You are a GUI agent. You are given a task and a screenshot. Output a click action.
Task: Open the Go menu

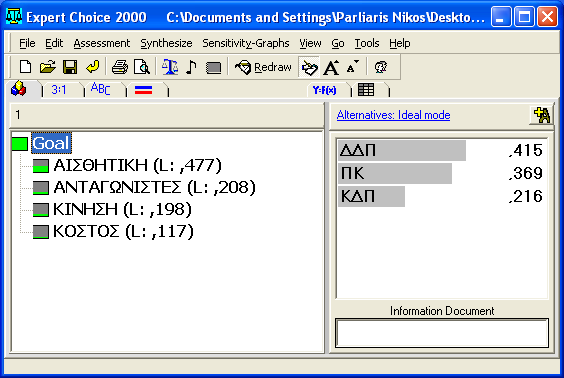[x=338, y=44]
